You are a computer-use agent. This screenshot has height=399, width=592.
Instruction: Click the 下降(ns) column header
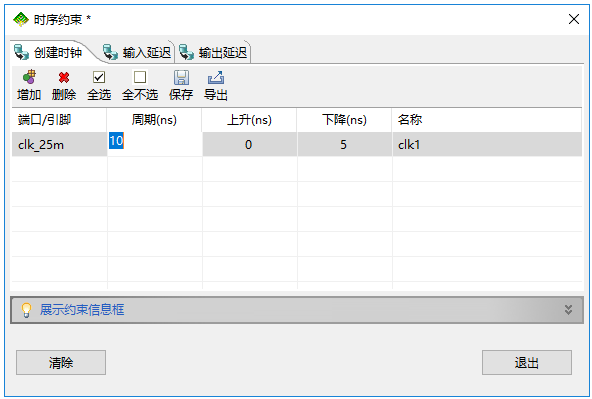(x=344, y=120)
